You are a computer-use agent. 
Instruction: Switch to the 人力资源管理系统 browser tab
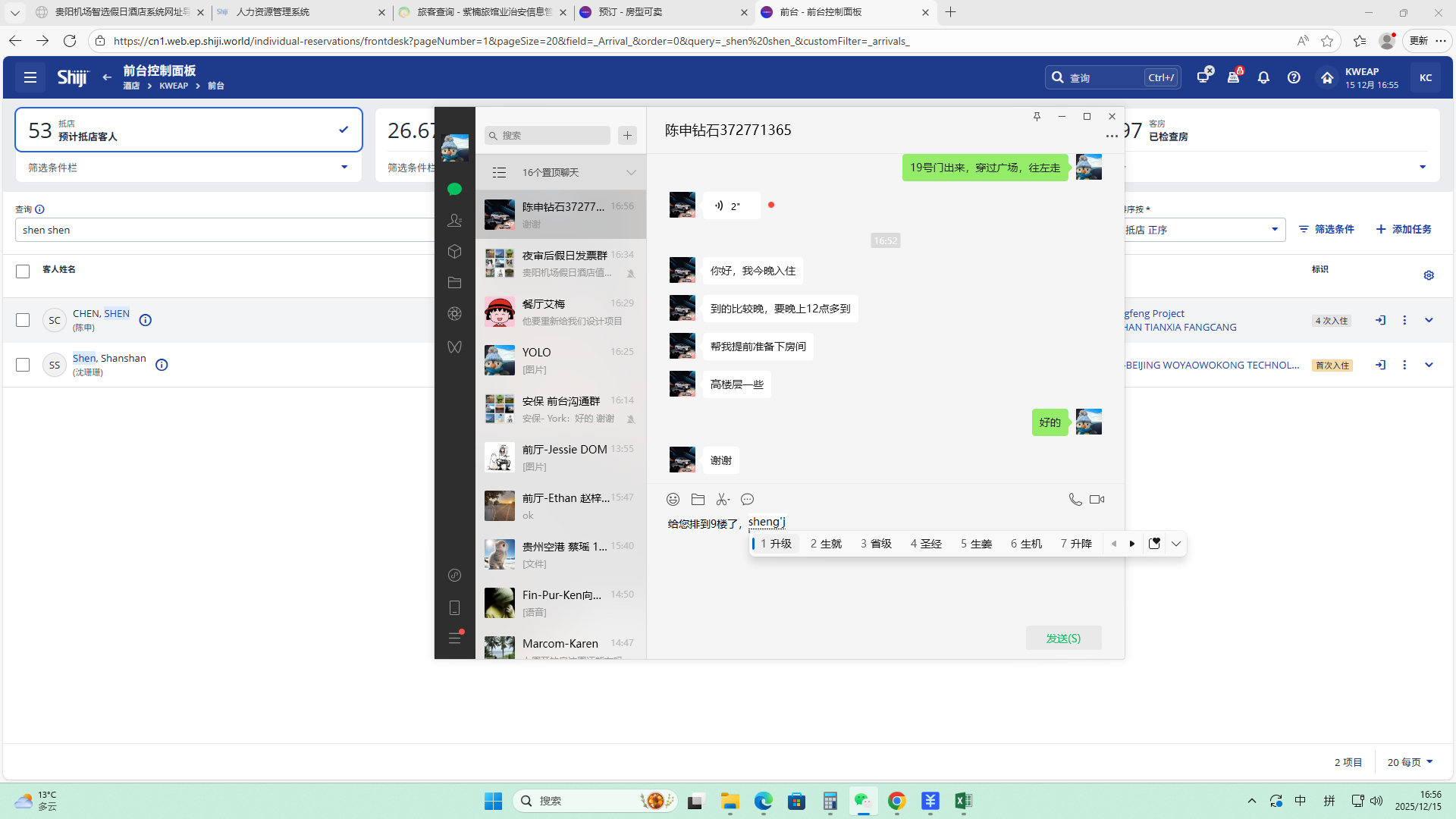coord(273,12)
